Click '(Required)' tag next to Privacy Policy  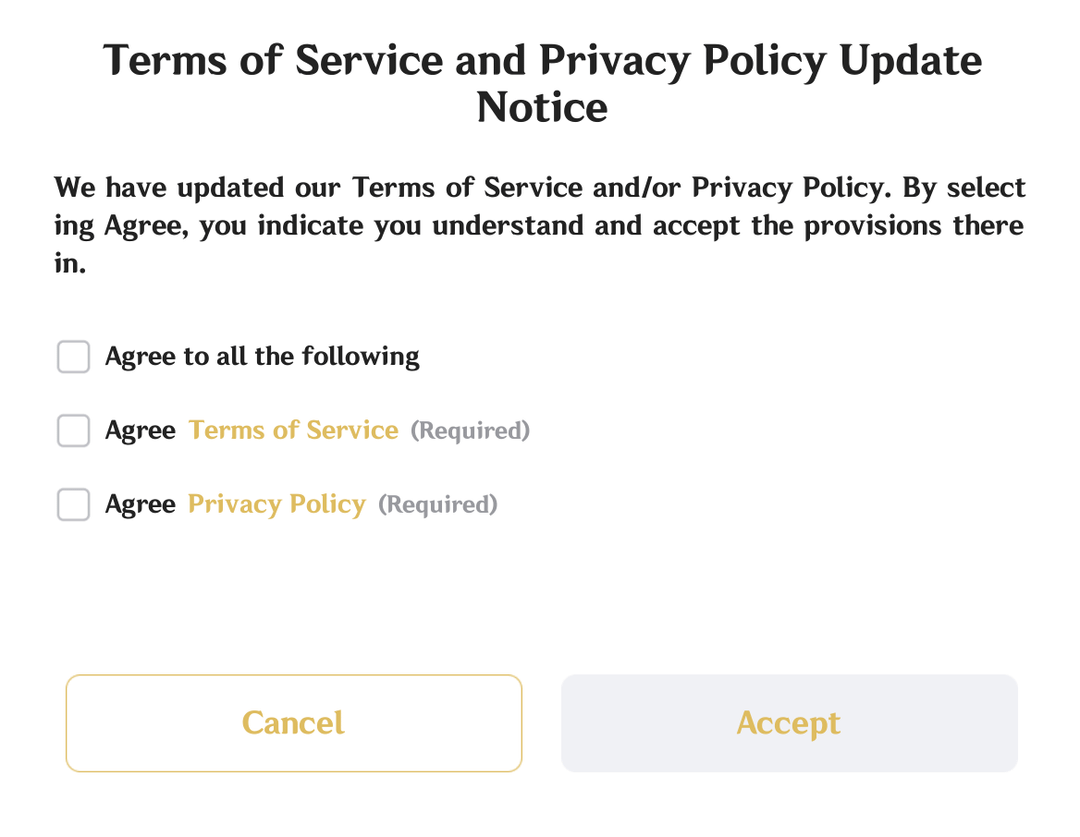pyautogui.click(x=437, y=505)
